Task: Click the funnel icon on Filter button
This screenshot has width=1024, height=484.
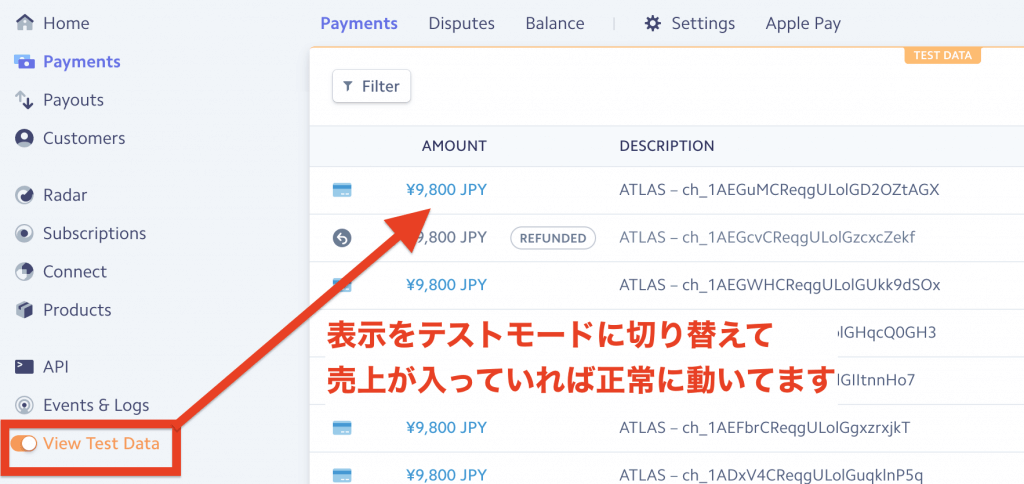Action: [x=348, y=86]
